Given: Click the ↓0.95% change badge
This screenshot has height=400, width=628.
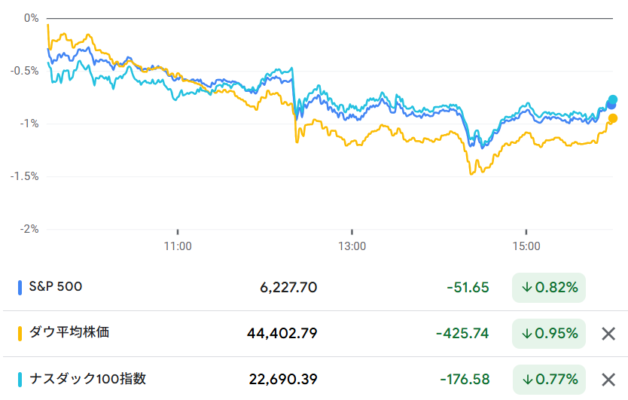Looking at the screenshot, I should (549, 334).
